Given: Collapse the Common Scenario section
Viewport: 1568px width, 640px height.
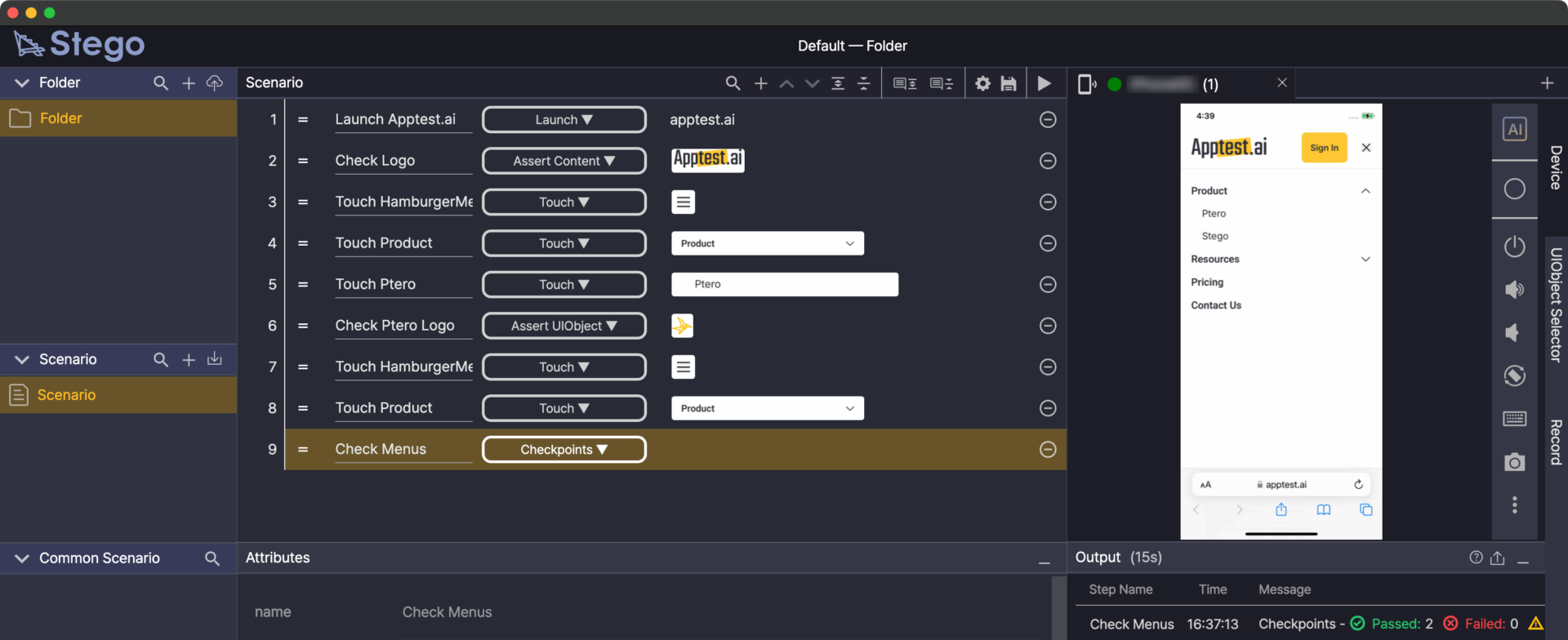Looking at the screenshot, I should coord(22,558).
